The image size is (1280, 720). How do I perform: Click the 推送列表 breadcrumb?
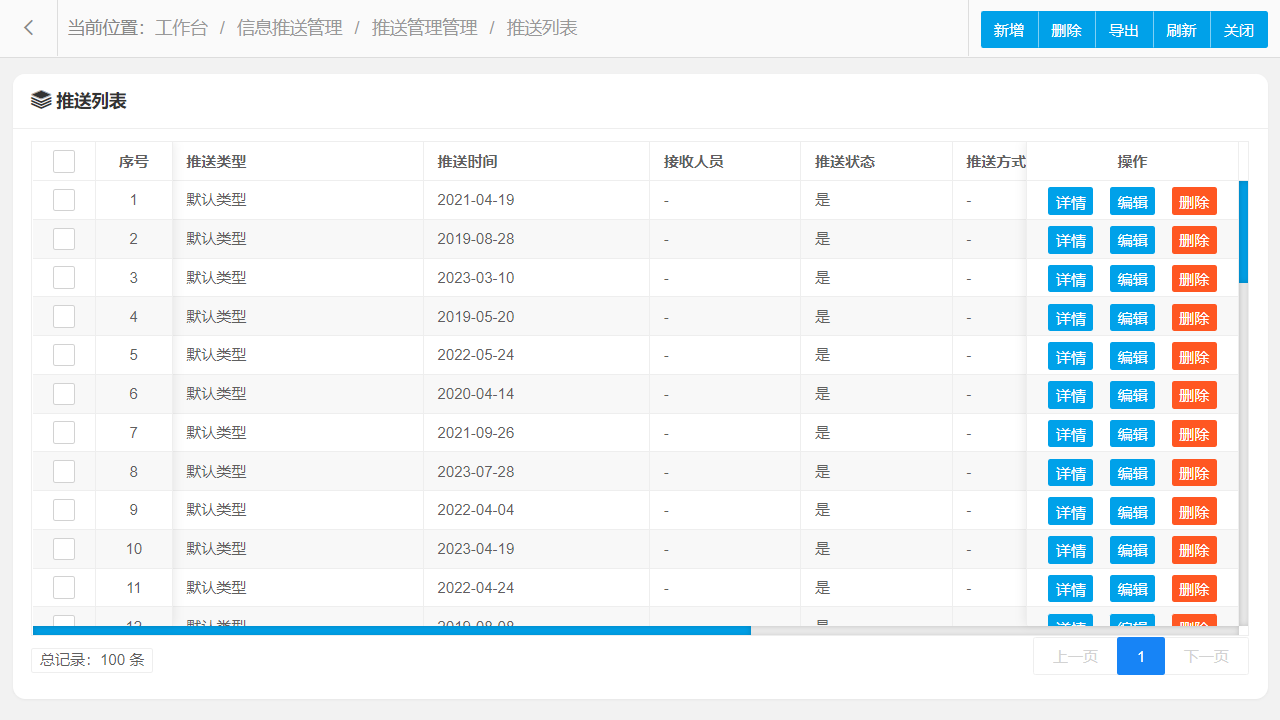click(542, 28)
